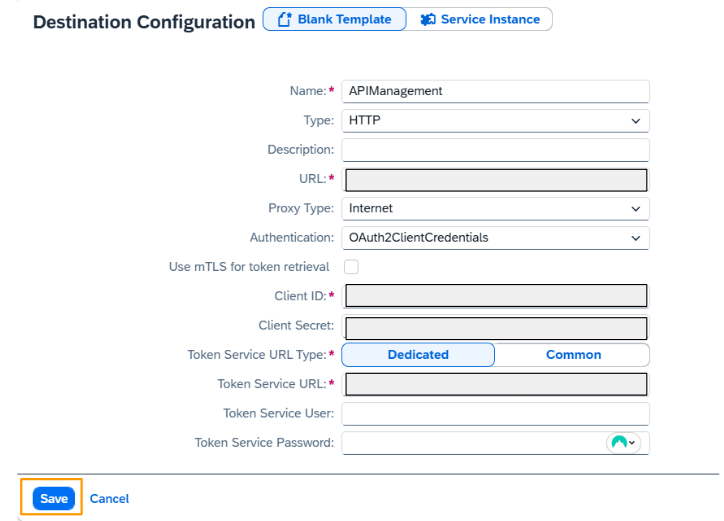
Task: Open the Authentication dropdown showing OAuth2ClientCredentials
Action: (x=495, y=238)
